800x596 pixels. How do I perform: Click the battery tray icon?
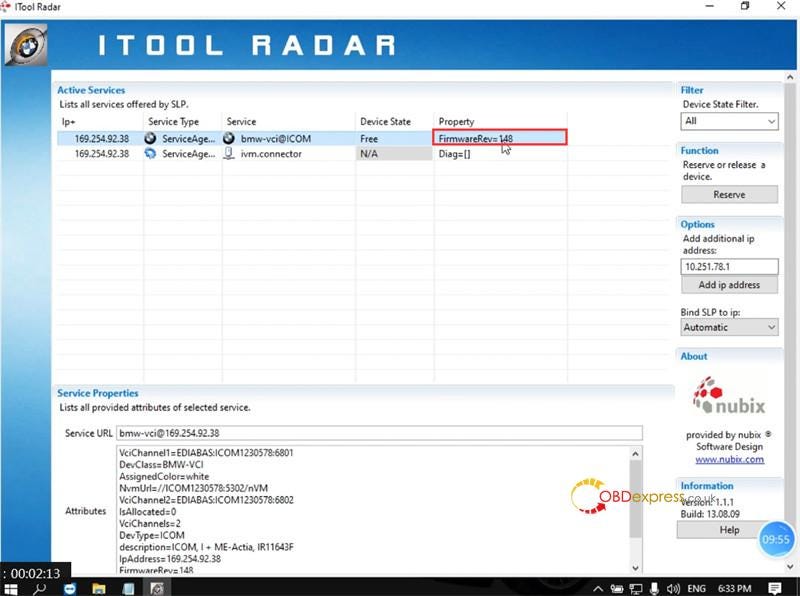pyautogui.click(x=617, y=589)
